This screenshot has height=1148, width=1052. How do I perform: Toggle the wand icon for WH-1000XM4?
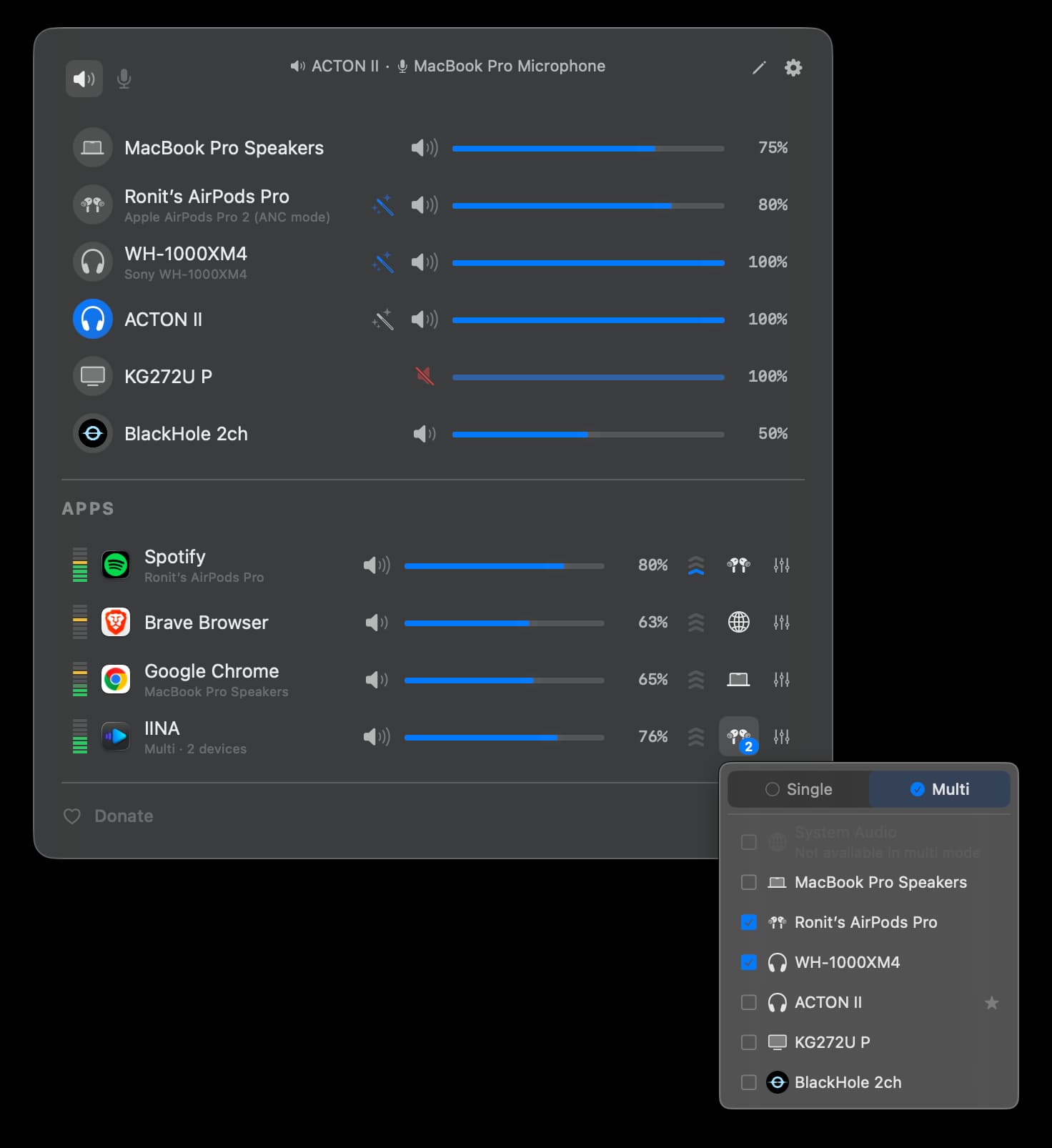[383, 262]
